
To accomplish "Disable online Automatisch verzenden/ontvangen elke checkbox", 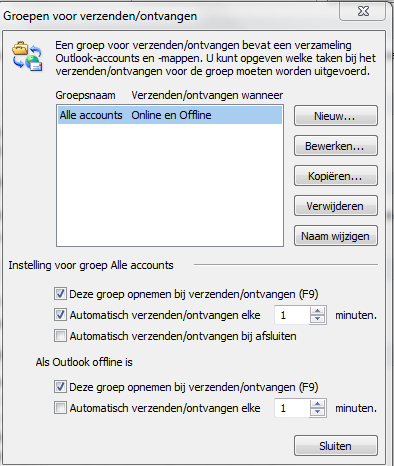I will click(x=60, y=315).
